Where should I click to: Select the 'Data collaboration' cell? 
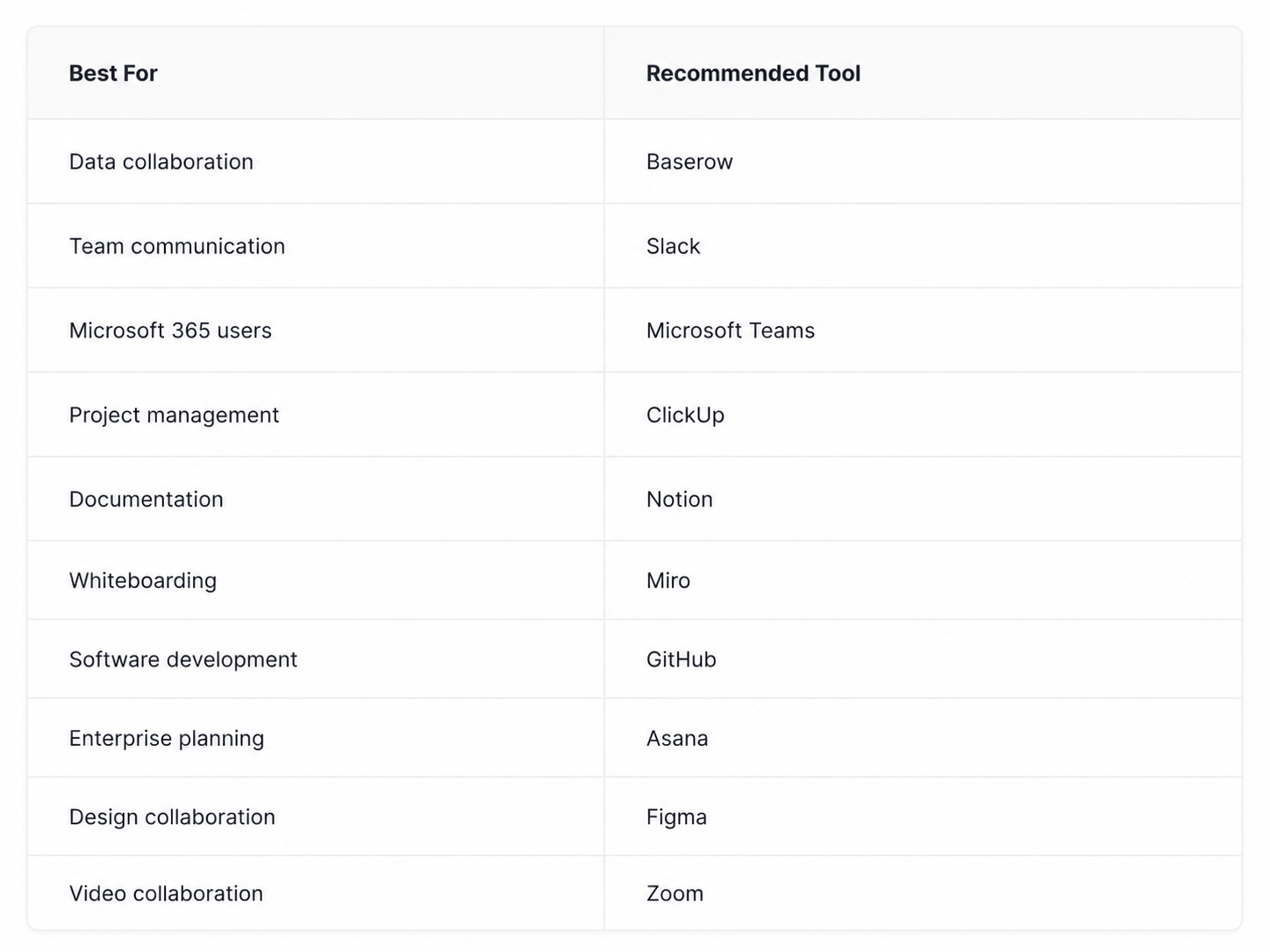click(x=316, y=162)
